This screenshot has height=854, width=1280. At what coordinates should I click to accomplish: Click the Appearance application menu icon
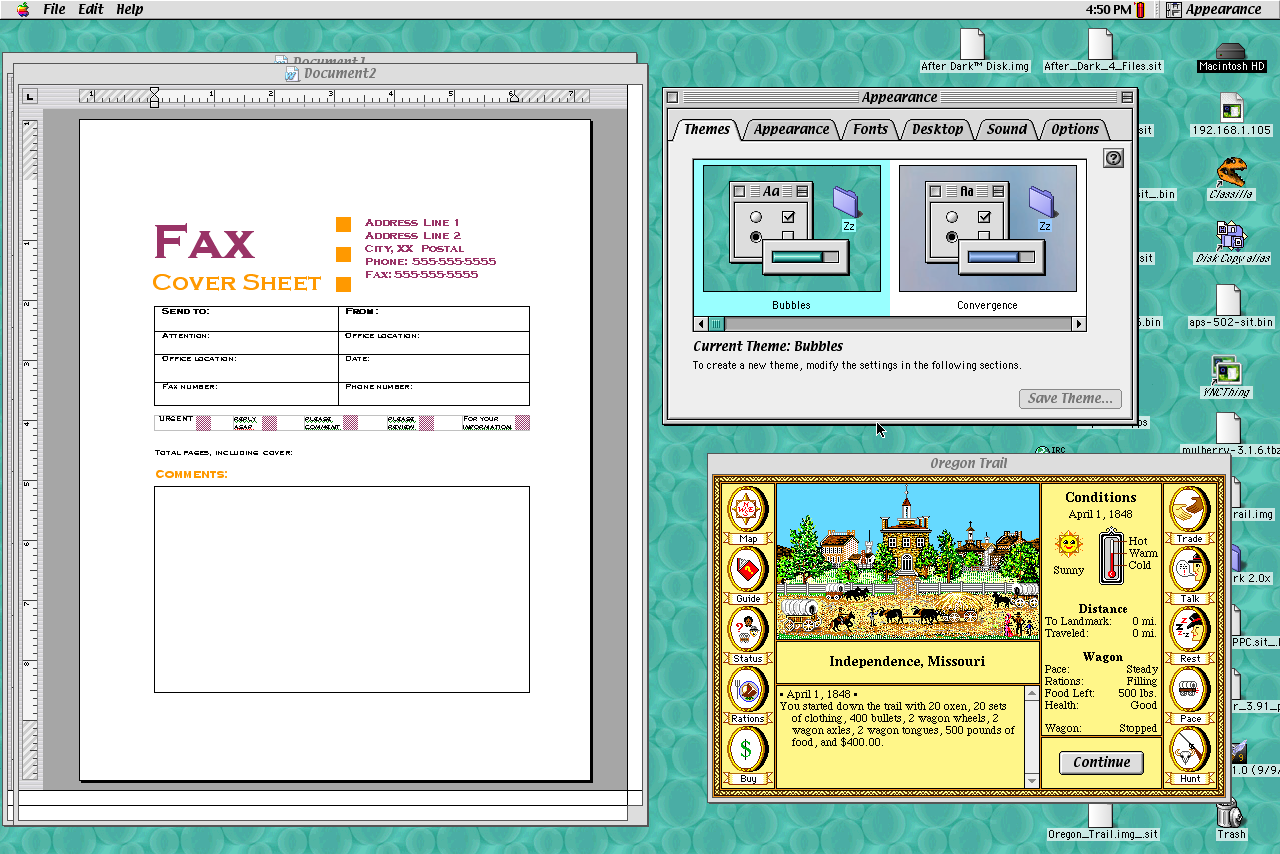click(x=1174, y=9)
